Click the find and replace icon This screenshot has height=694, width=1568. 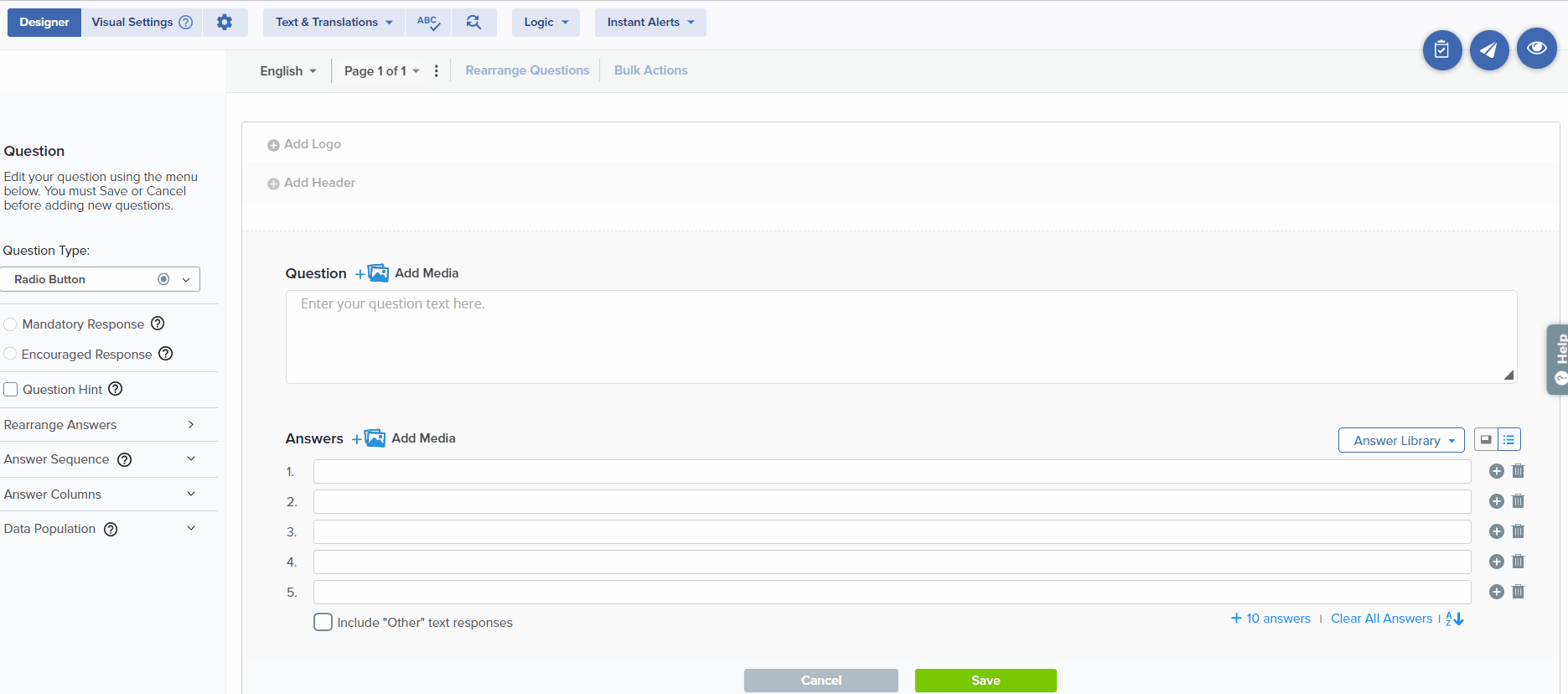coord(474,23)
